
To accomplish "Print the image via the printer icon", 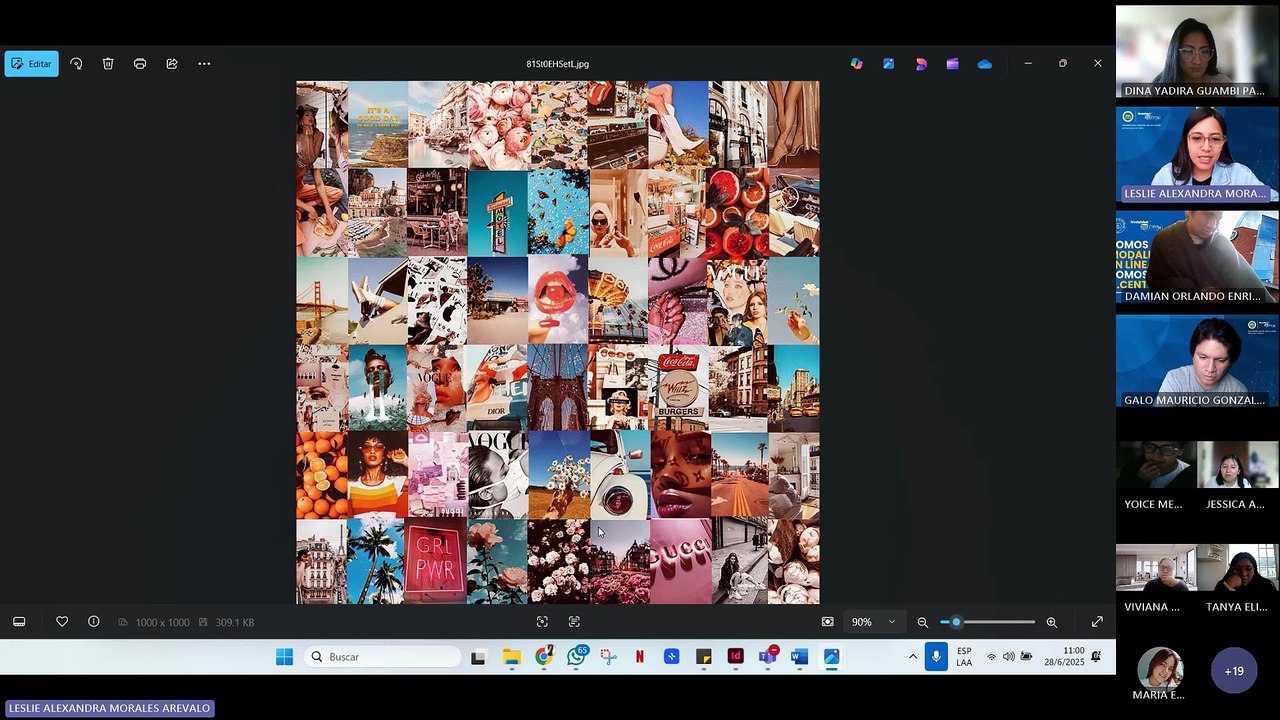I will (x=140, y=64).
